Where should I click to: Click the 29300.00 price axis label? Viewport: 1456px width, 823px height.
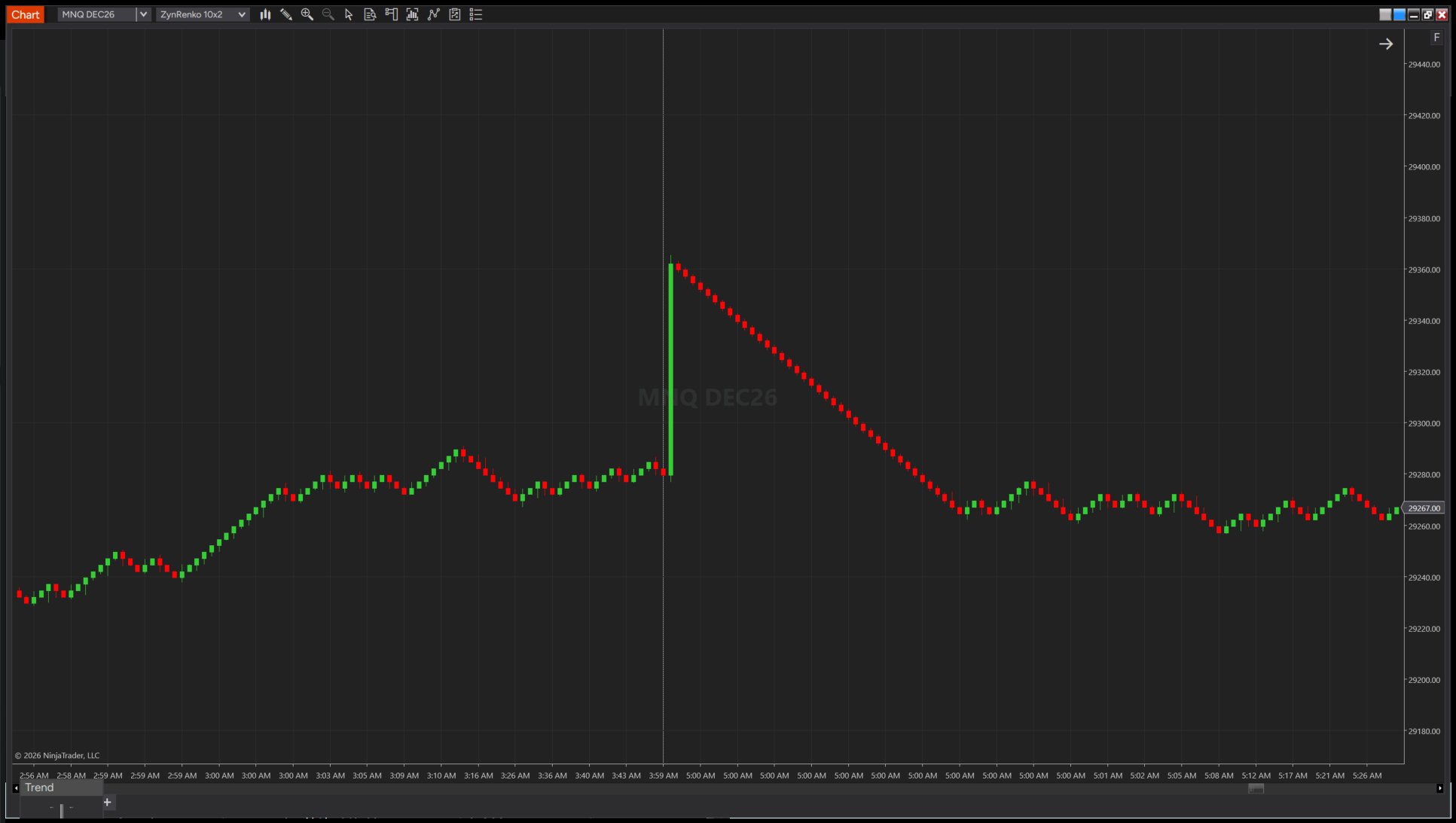click(x=1424, y=423)
